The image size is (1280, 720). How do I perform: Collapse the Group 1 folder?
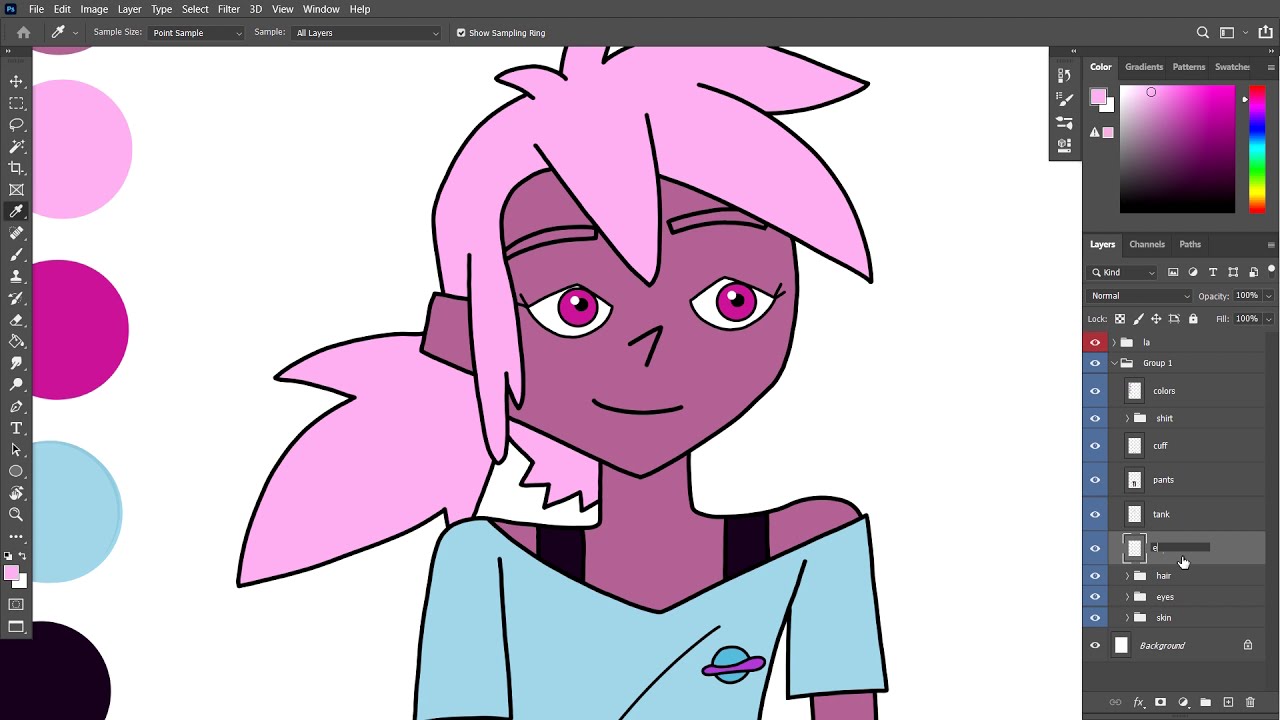point(1114,363)
